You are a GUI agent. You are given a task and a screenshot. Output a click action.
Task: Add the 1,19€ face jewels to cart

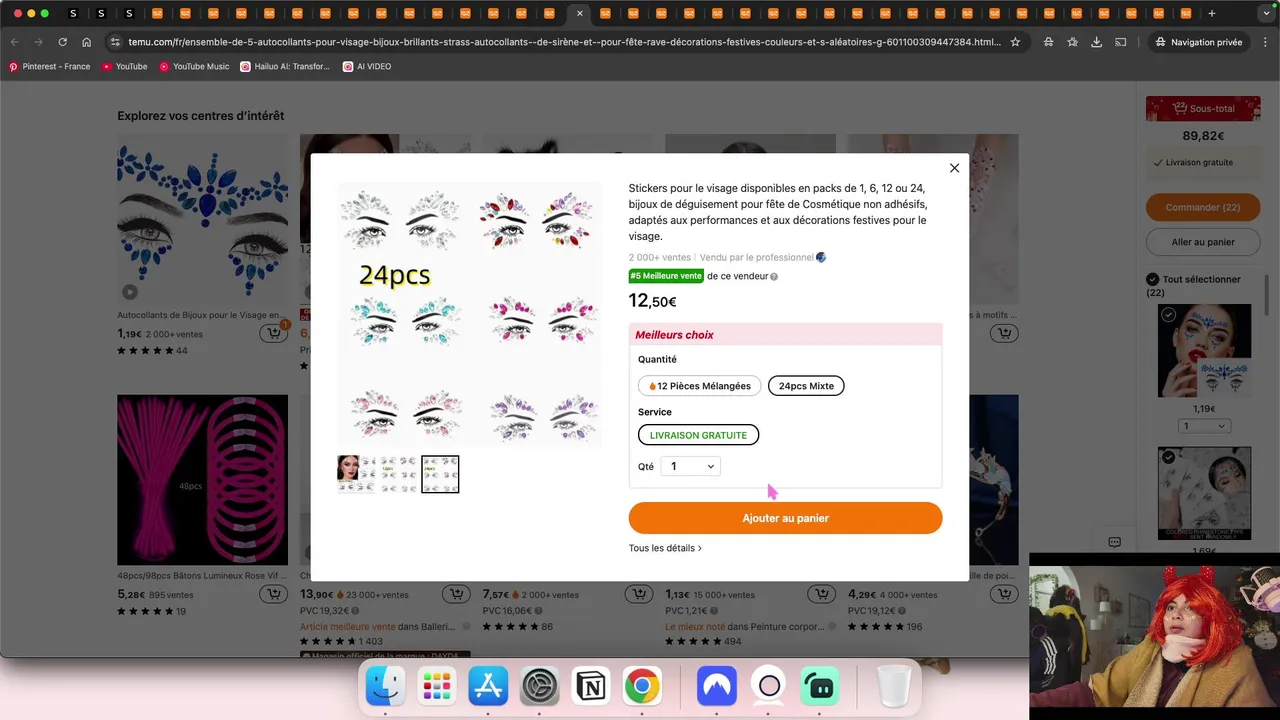(x=272, y=334)
